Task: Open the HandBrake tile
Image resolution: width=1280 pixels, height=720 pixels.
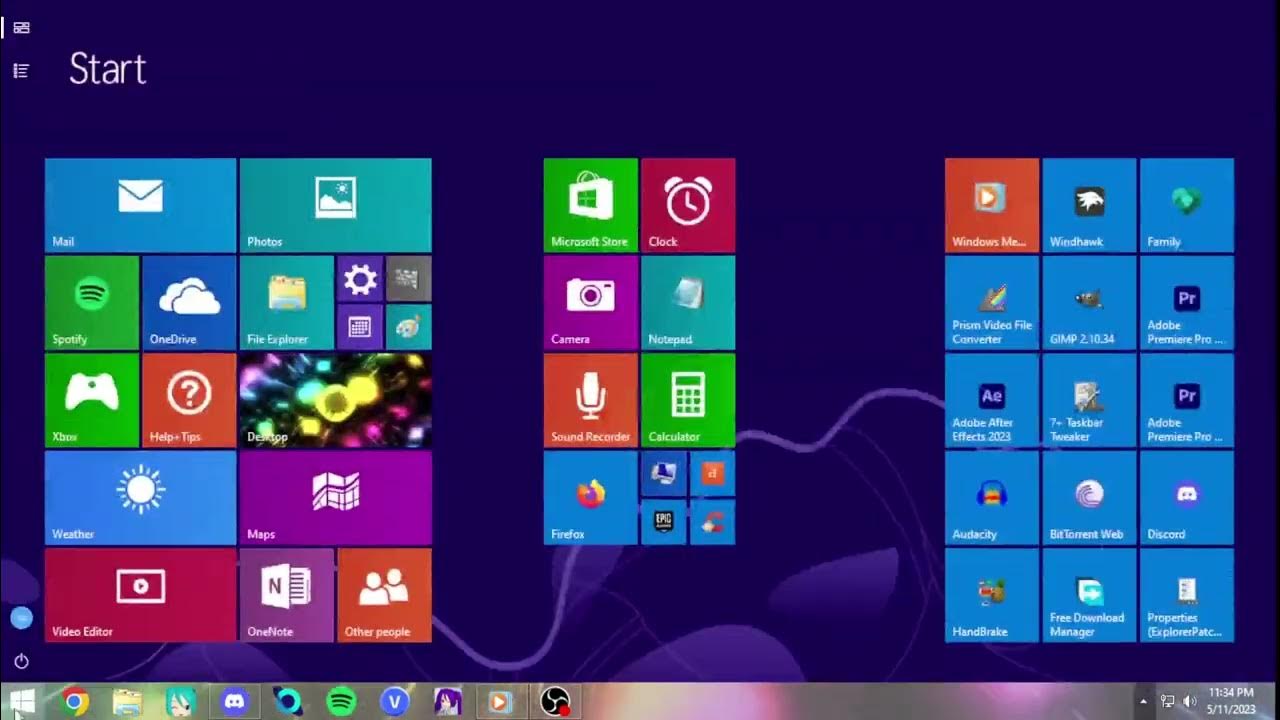Action: [992, 595]
